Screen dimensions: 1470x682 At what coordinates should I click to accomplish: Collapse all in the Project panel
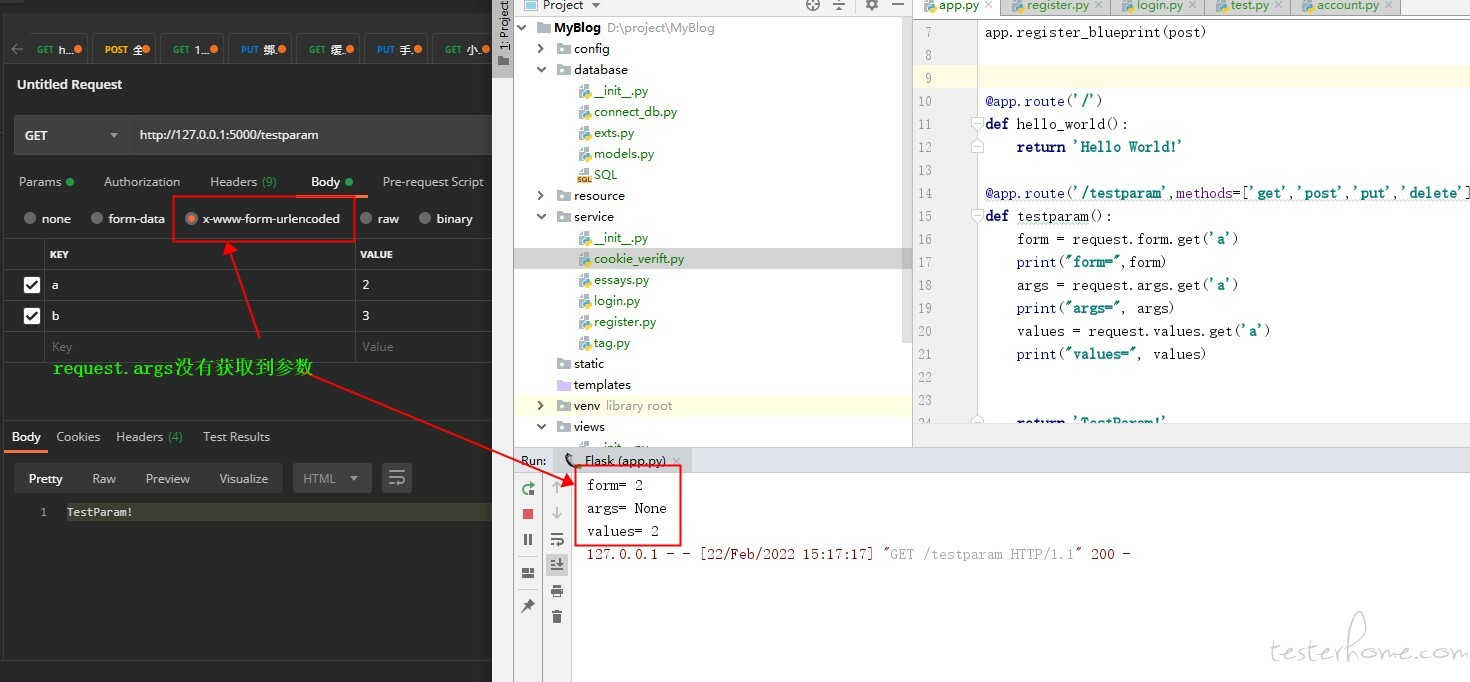pyautogui.click(x=840, y=5)
